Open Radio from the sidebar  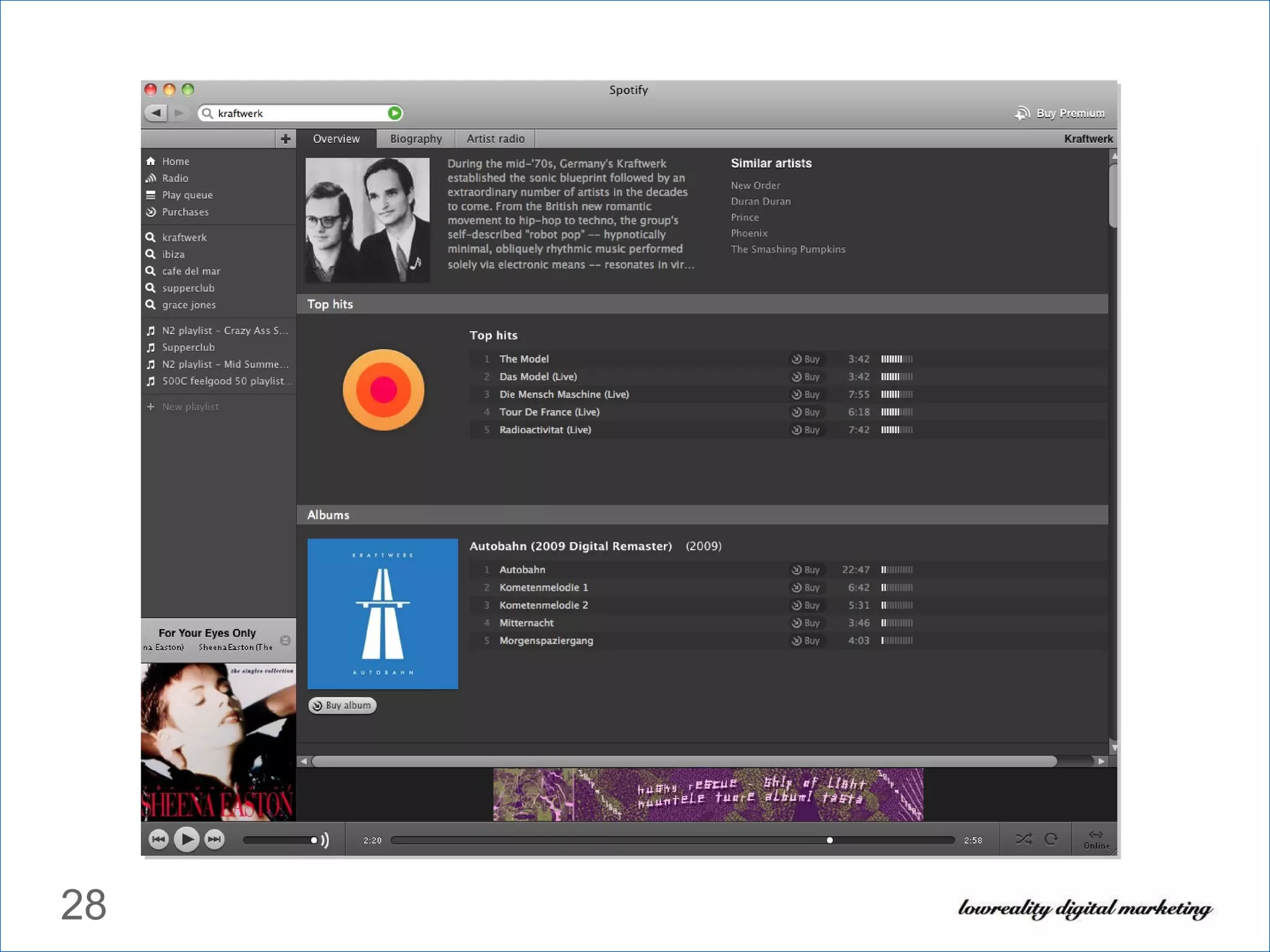point(175,178)
